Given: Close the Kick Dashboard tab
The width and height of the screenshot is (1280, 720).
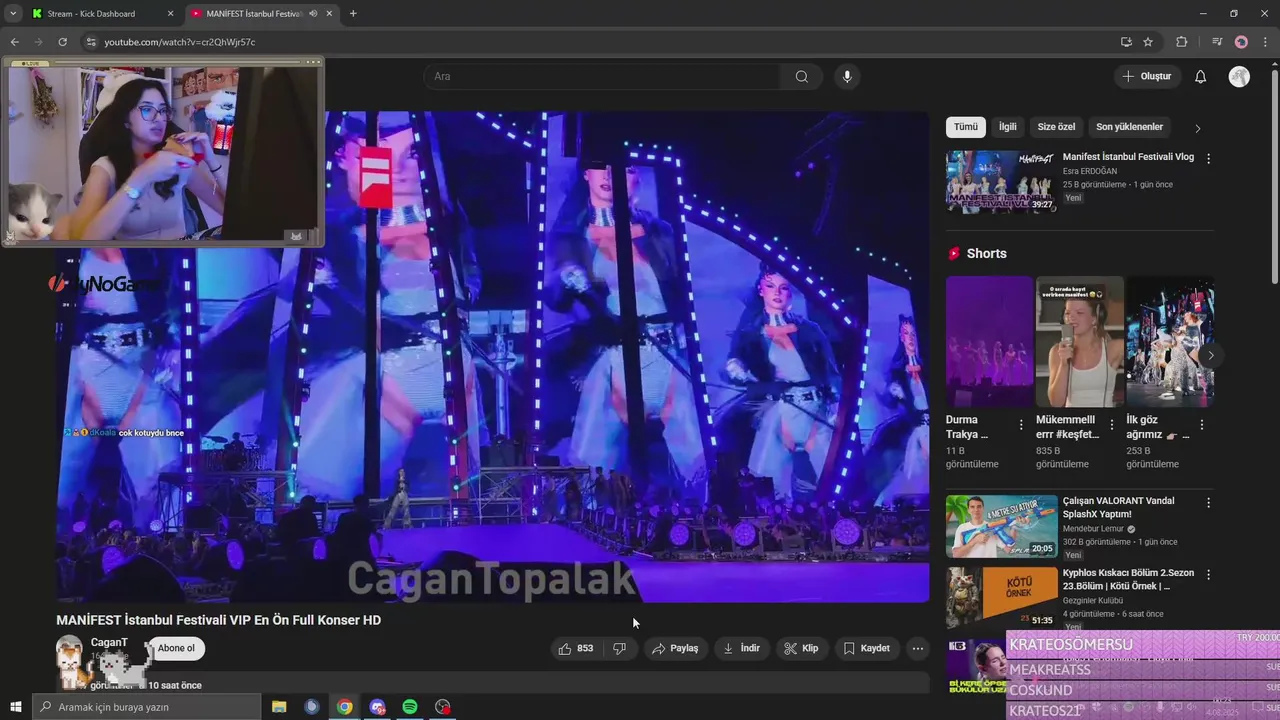Looking at the screenshot, I should tap(170, 14).
